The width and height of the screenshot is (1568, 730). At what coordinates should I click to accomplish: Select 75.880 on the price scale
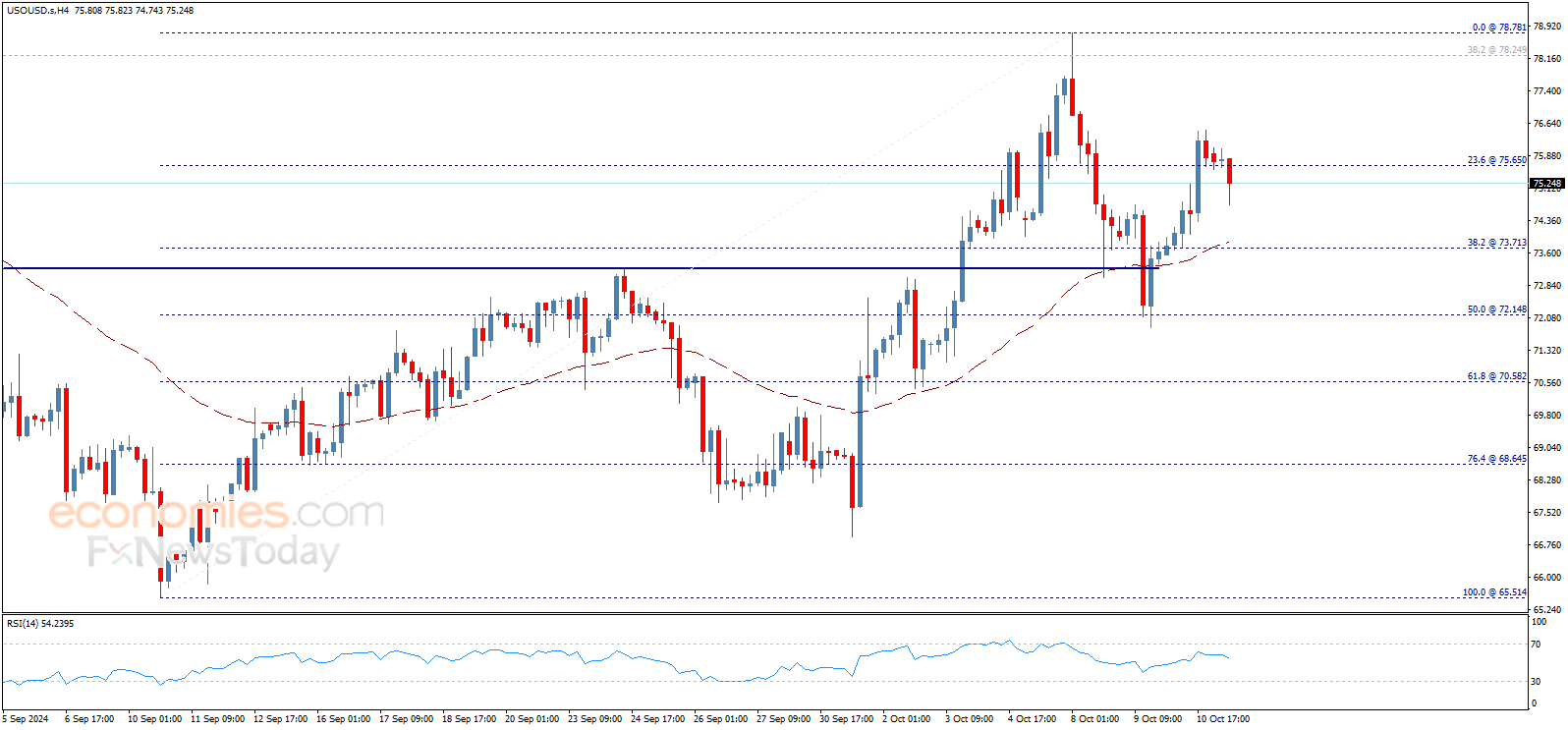coord(1547,156)
